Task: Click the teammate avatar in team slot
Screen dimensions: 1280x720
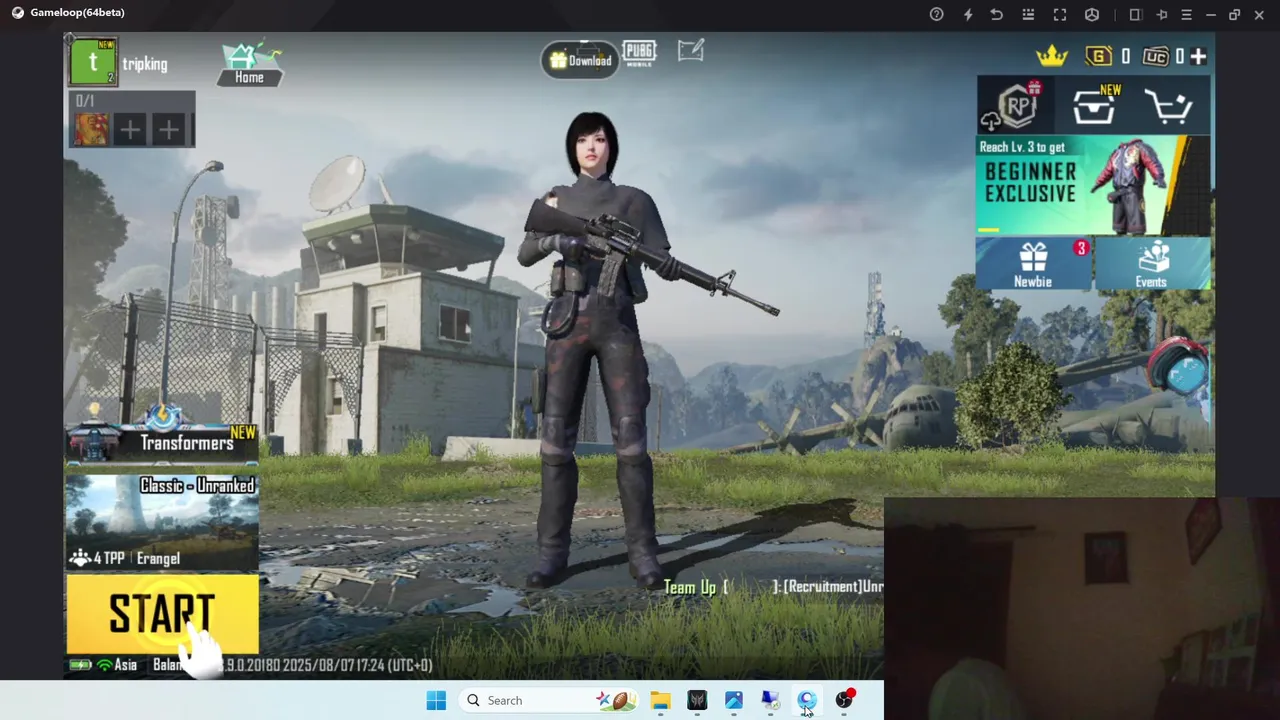Action: [x=92, y=129]
